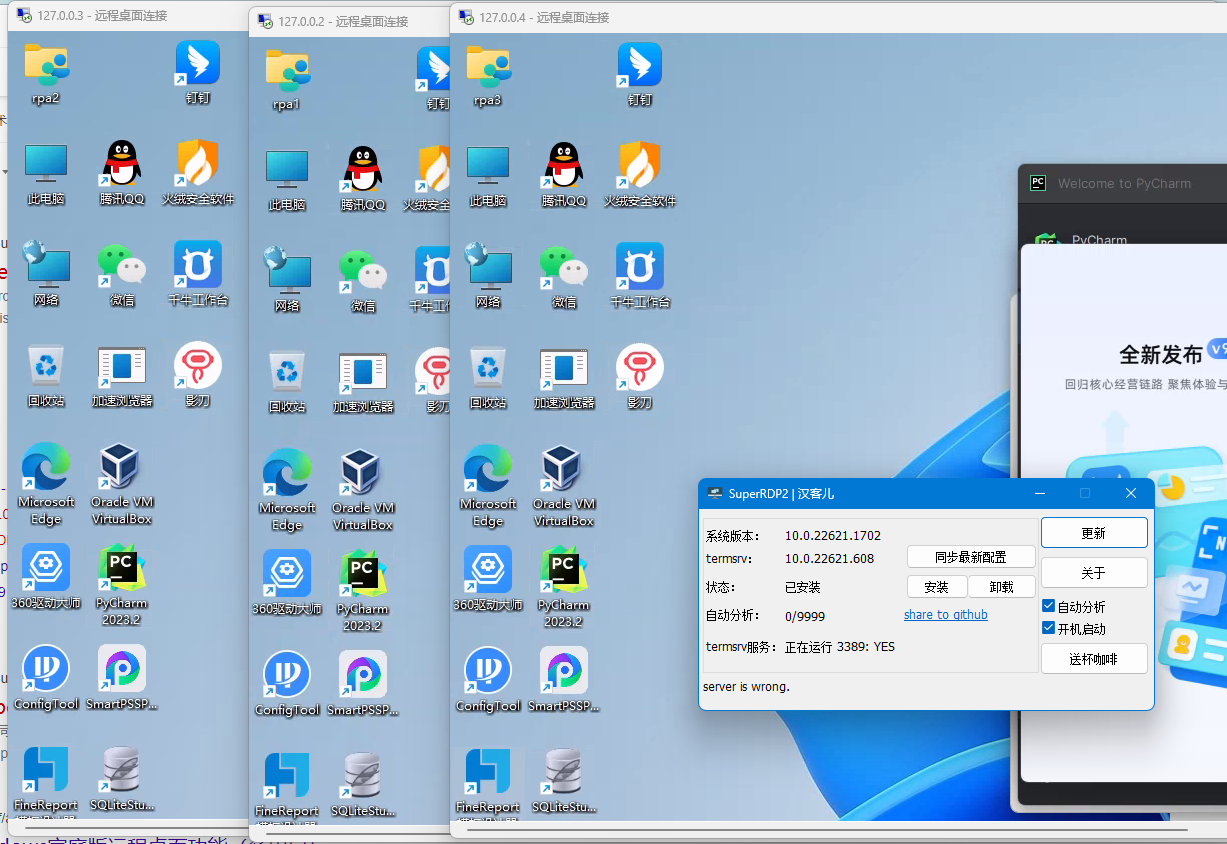Screen dimensions: 1227x844
Task: Uncheck the 自动分析 checkbox in SuperRDP2
Action: pos(1048,606)
